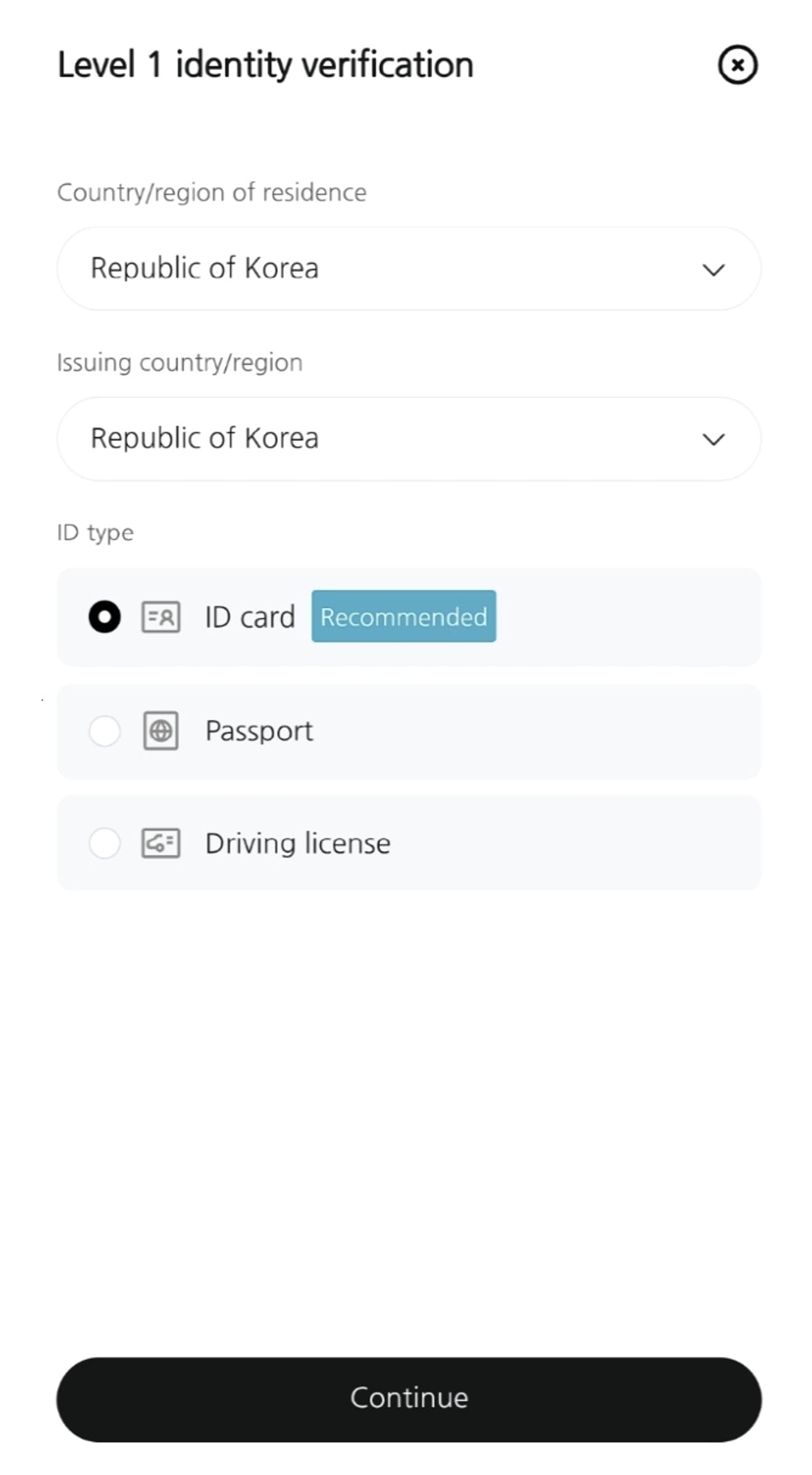Screen dimensions: 812x1475
Task: Close the identity verification dialog
Action: [738, 65]
